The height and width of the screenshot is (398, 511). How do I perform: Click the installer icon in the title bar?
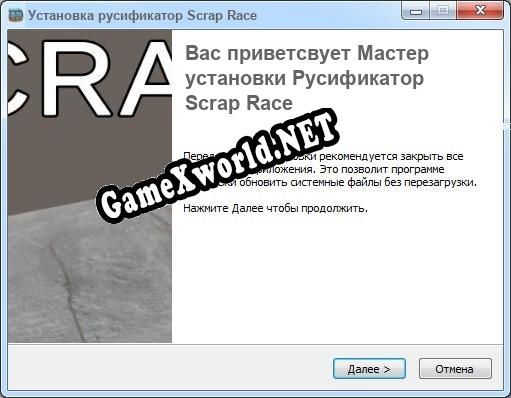(16, 15)
